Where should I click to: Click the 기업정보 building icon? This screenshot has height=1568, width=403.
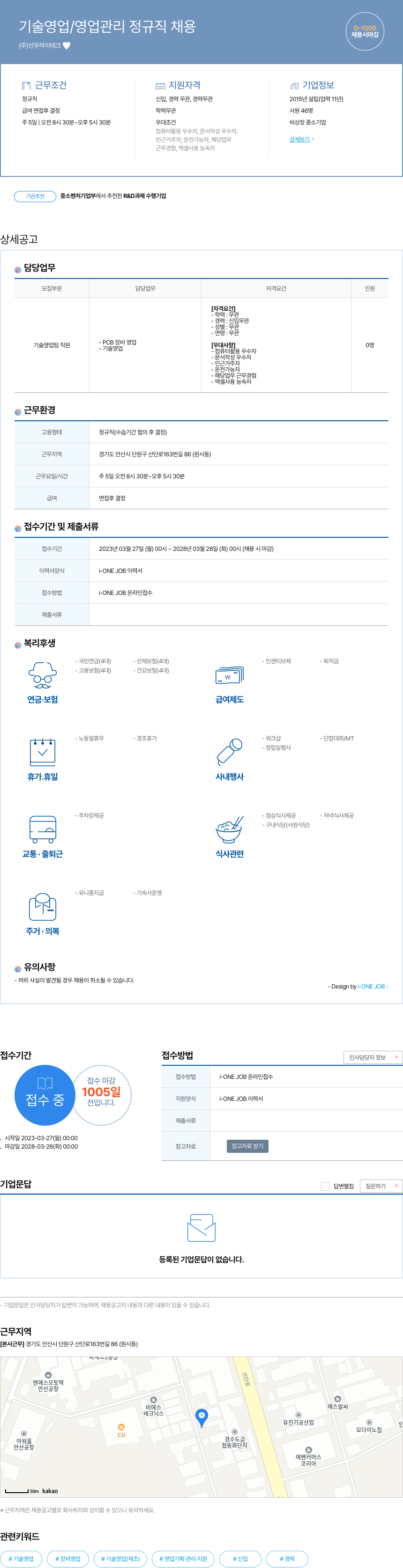pyautogui.click(x=294, y=86)
